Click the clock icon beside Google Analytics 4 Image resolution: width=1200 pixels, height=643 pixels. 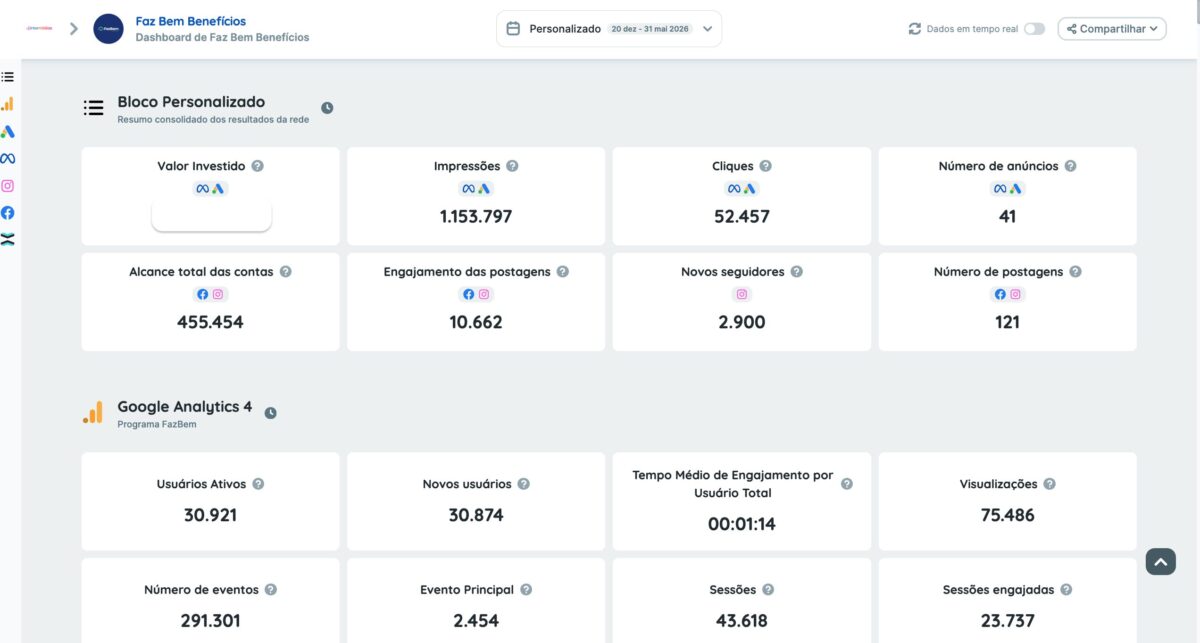[x=270, y=413]
